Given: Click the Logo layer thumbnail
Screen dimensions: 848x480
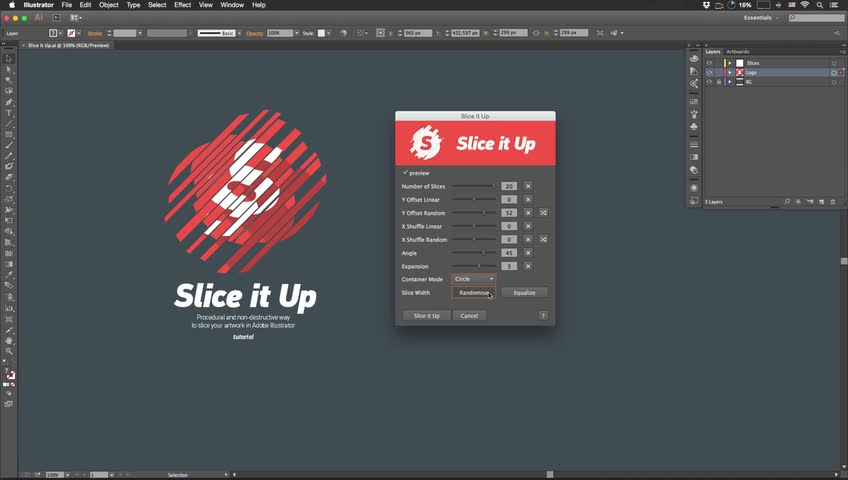Looking at the screenshot, I should point(739,72).
